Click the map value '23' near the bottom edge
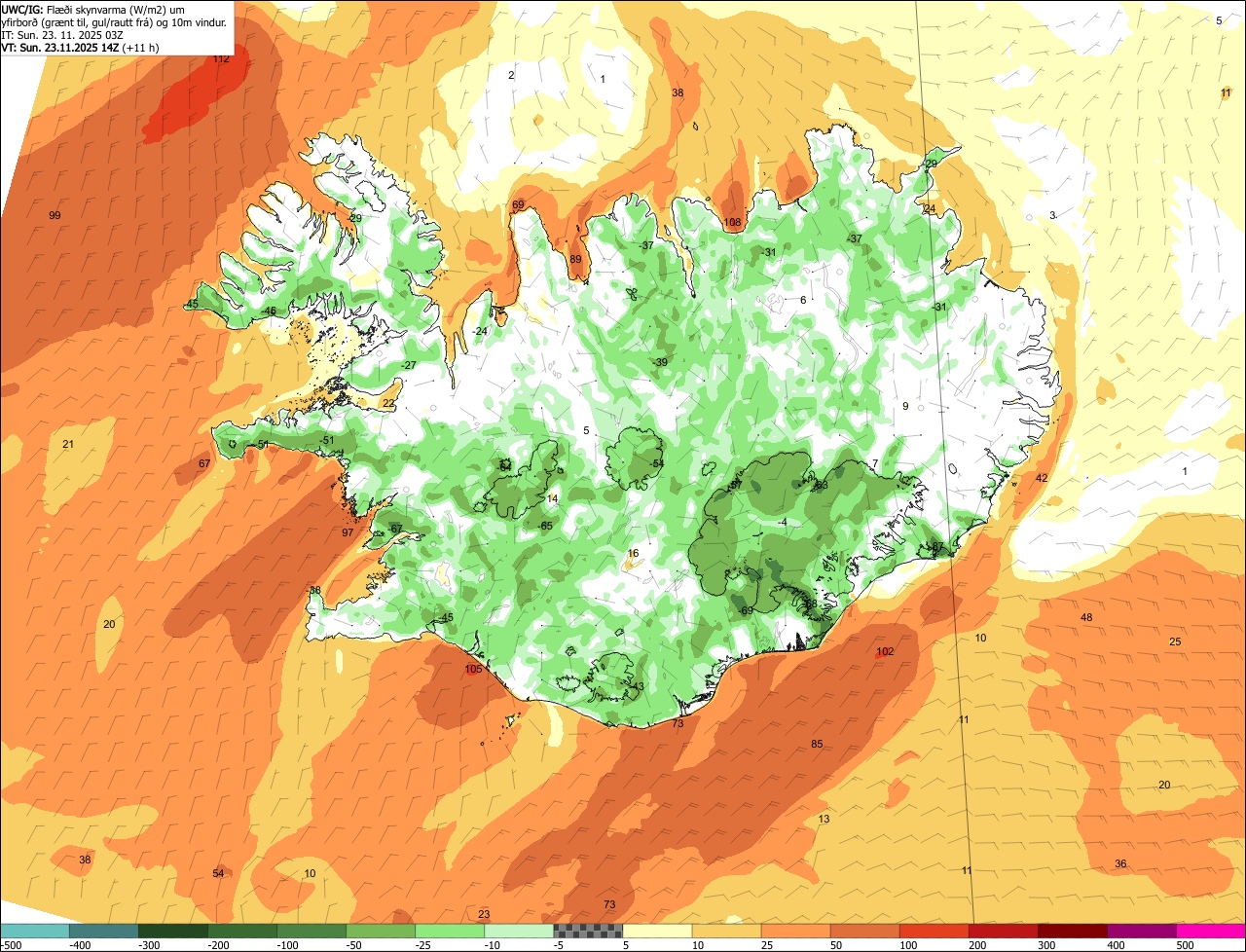 pos(484,914)
